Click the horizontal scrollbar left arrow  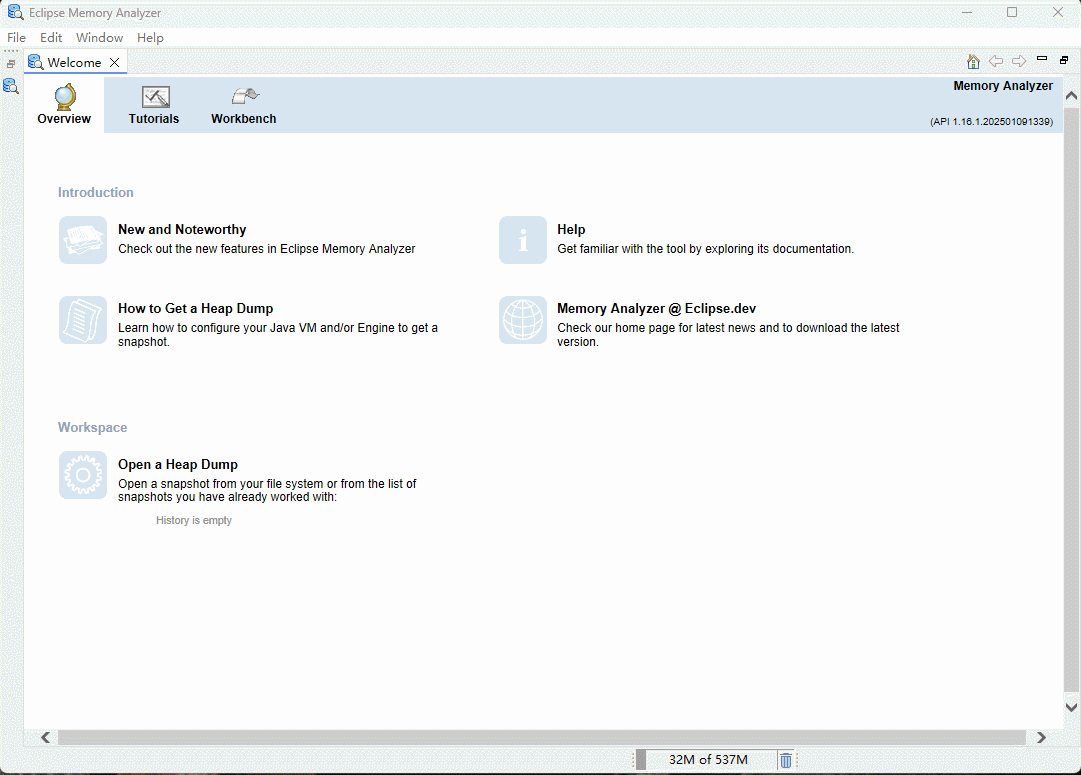(46, 738)
